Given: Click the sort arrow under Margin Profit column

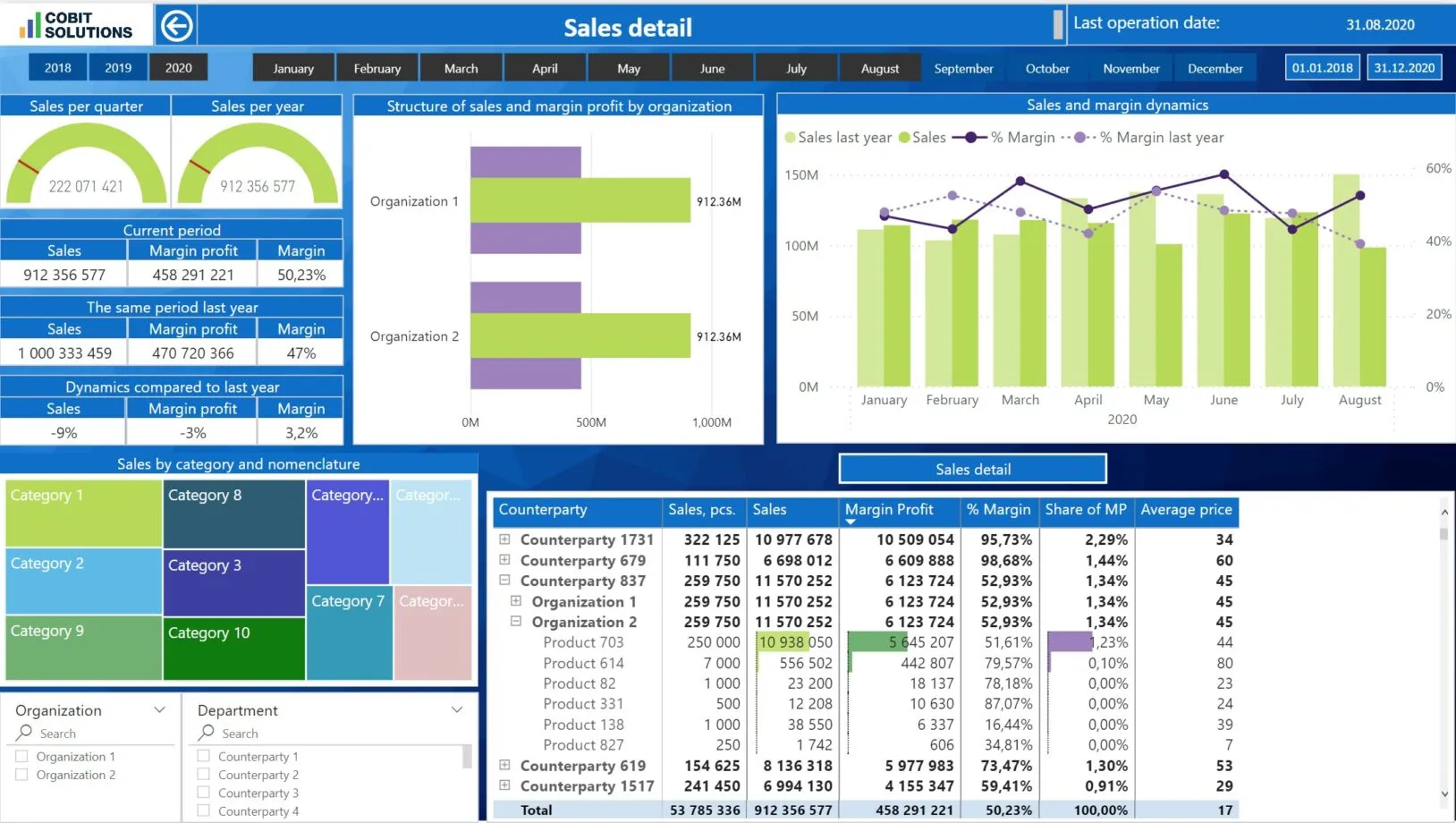Looking at the screenshot, I should tap(851, 522).
